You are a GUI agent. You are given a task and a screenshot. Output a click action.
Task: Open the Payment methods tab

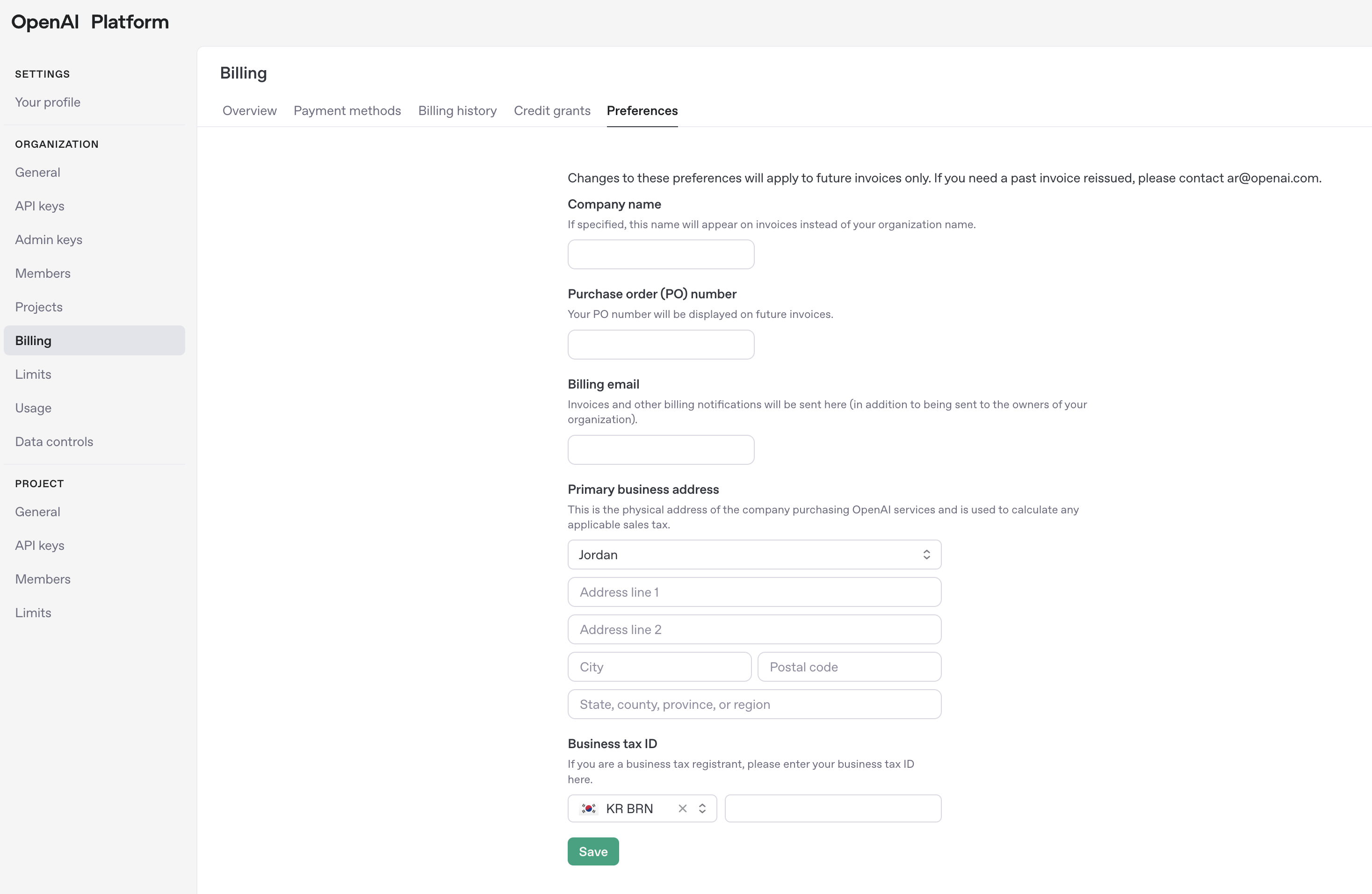coord(347,111)
